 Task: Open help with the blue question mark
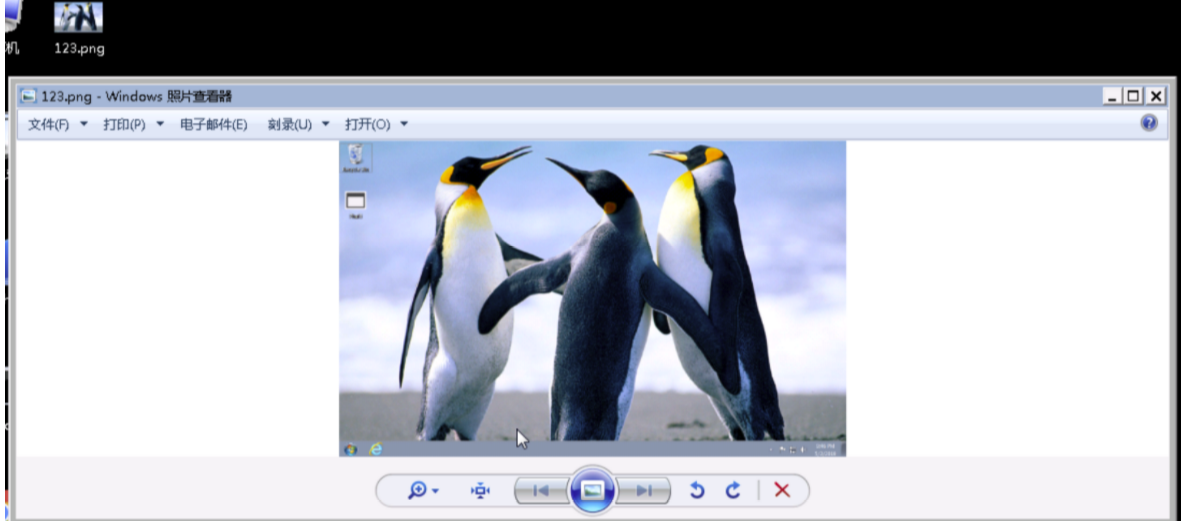(1149, 123)
